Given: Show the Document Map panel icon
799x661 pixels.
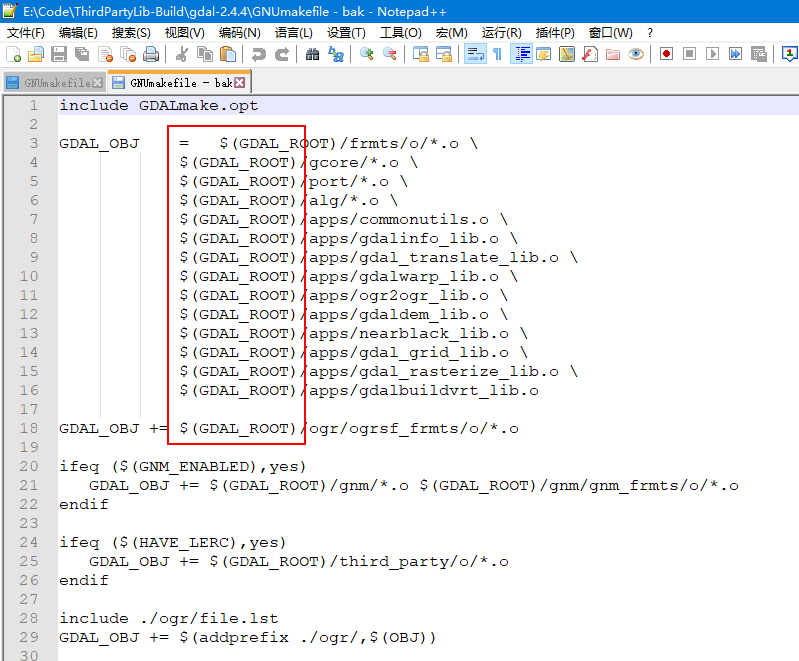Looking at the screenshot, I should click(x=567, y=54).
